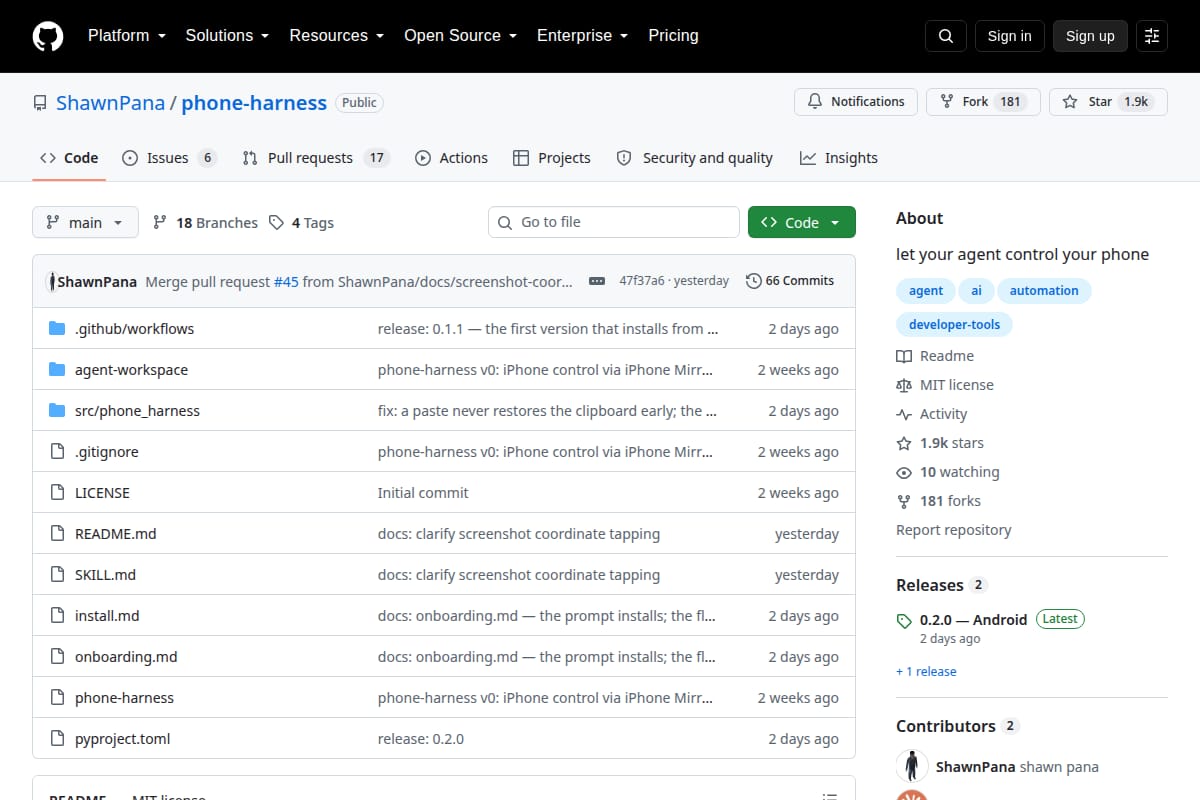Viewport: 1200px width, 800px height.
Task: Click the branch icon beside 18 Branches
Action: (x=160, y=223)
